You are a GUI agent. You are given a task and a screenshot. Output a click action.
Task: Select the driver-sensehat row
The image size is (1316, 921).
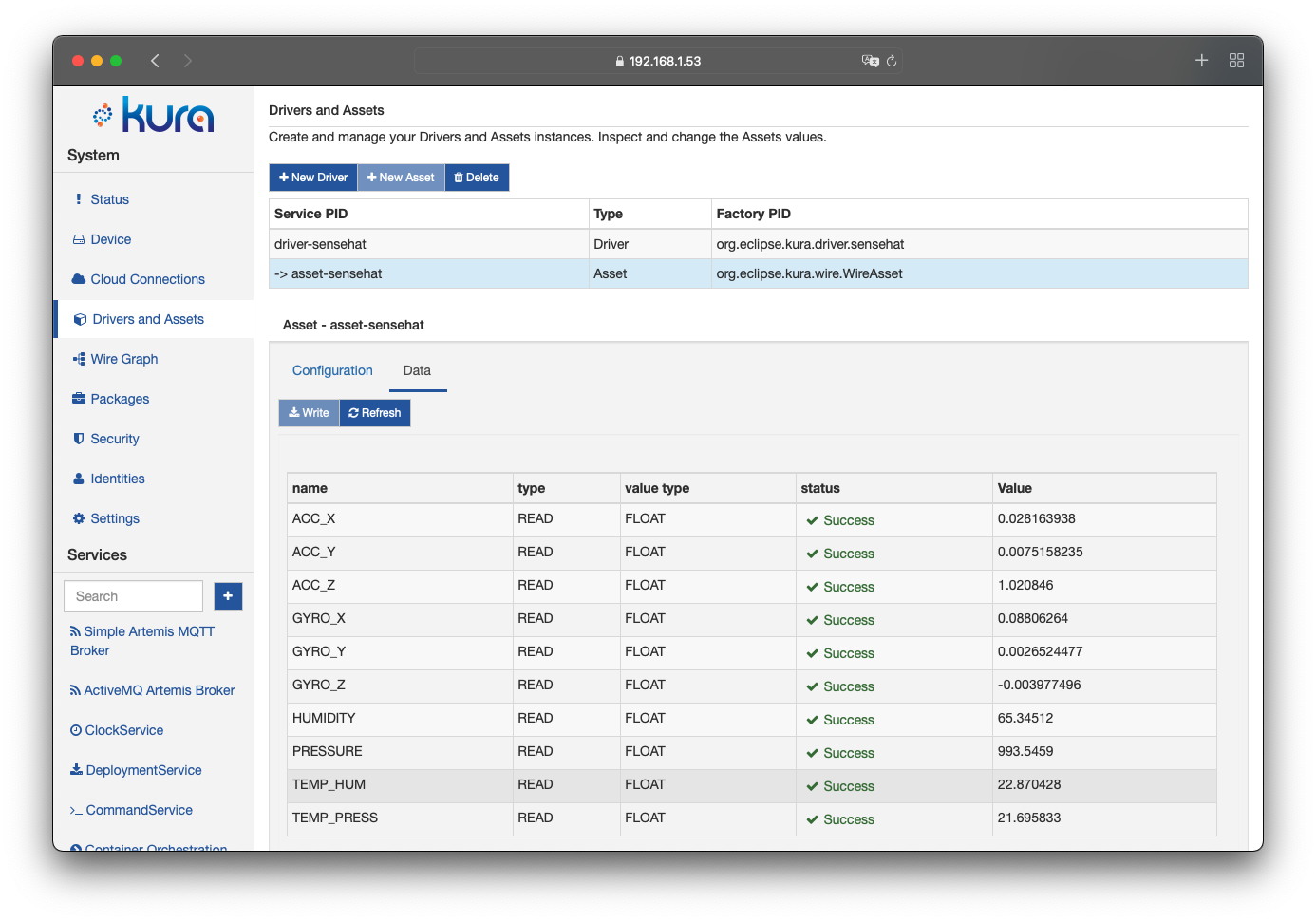pyautogui.click(x=758, y=244)
